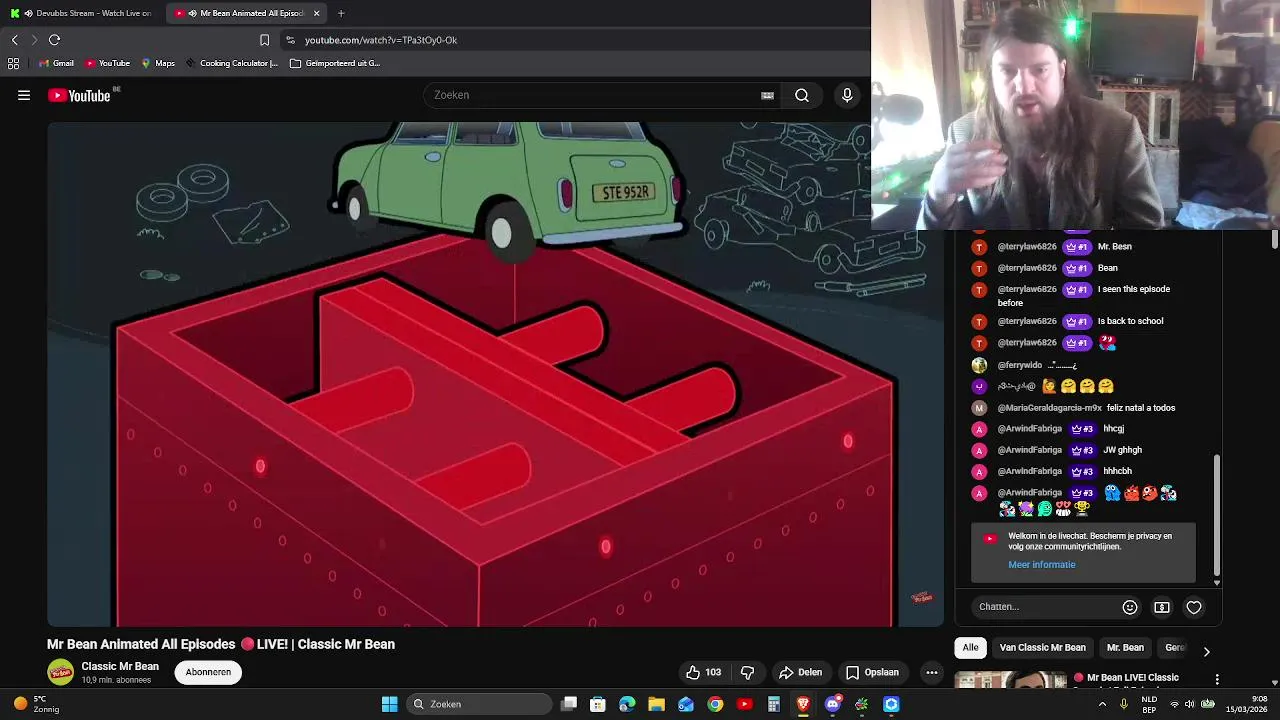
Task: Click @ferrywido username in chat
Action: (1019, 365)
